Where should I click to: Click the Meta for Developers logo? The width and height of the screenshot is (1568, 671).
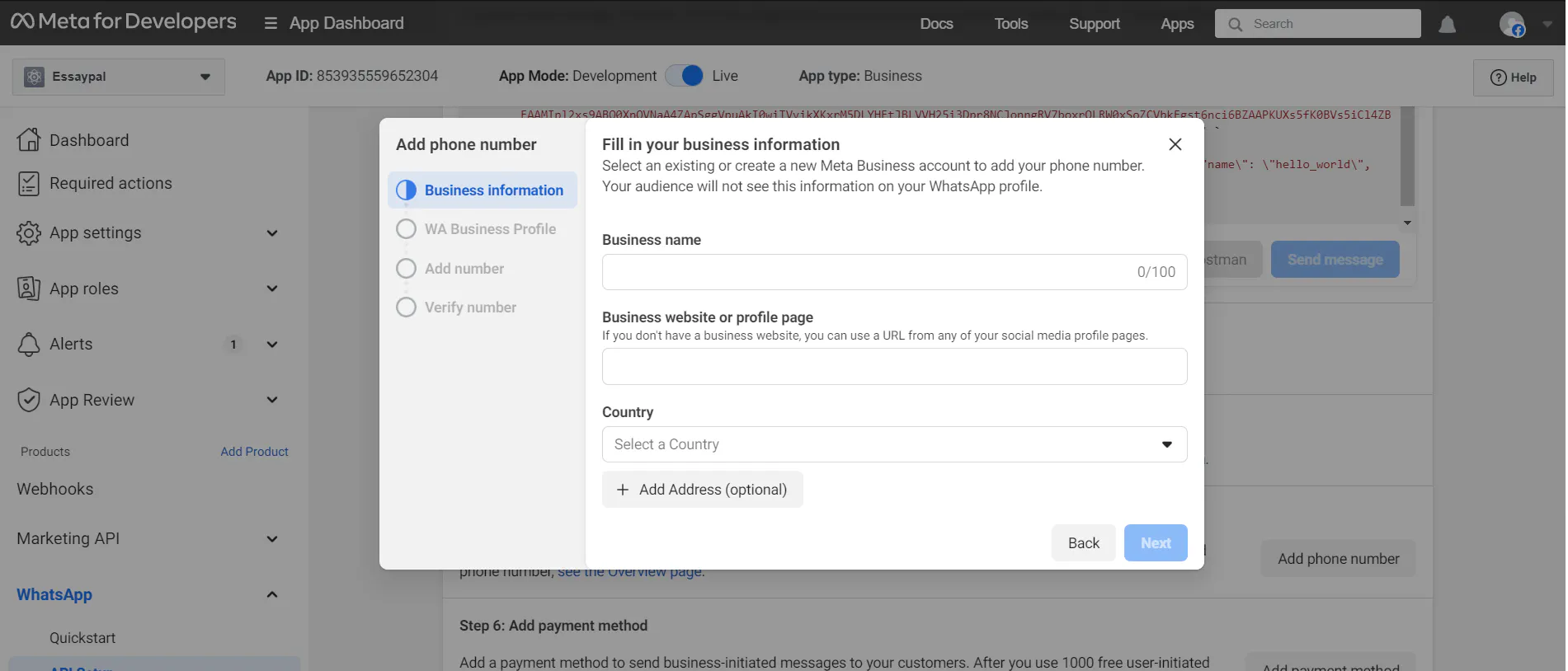pos(124,21)
